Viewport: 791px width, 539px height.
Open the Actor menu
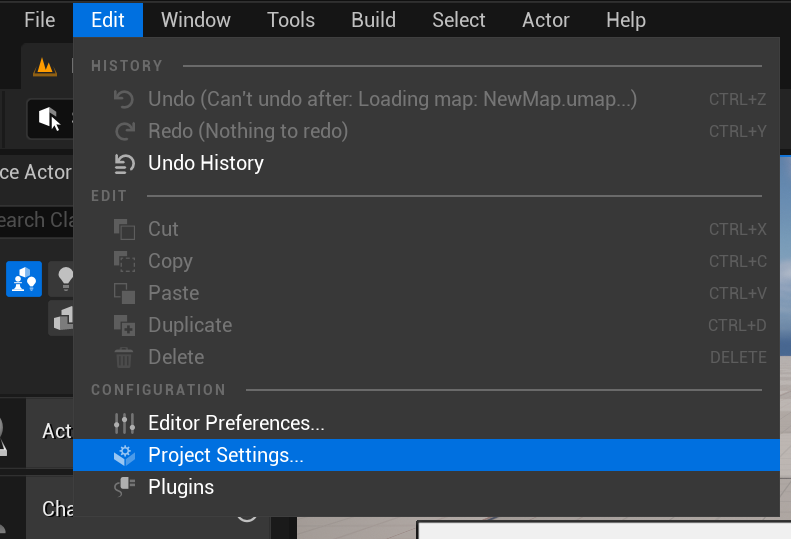point(546,20)
